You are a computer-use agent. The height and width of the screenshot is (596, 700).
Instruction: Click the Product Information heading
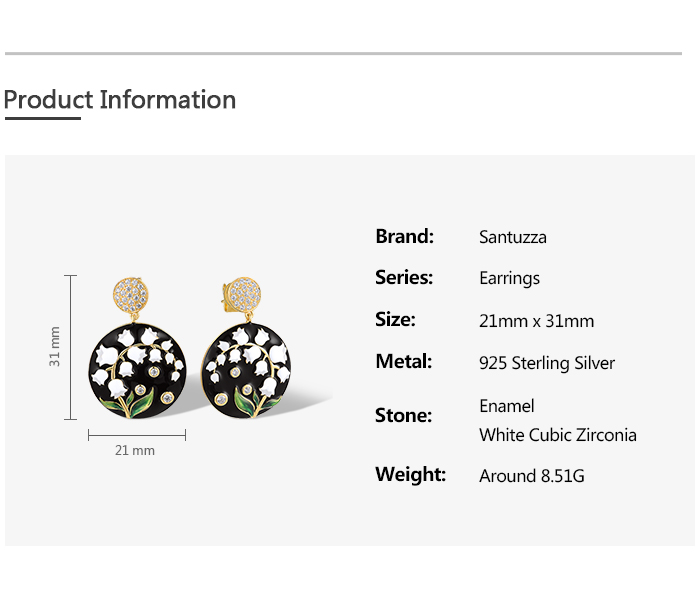tap(120, 100)
